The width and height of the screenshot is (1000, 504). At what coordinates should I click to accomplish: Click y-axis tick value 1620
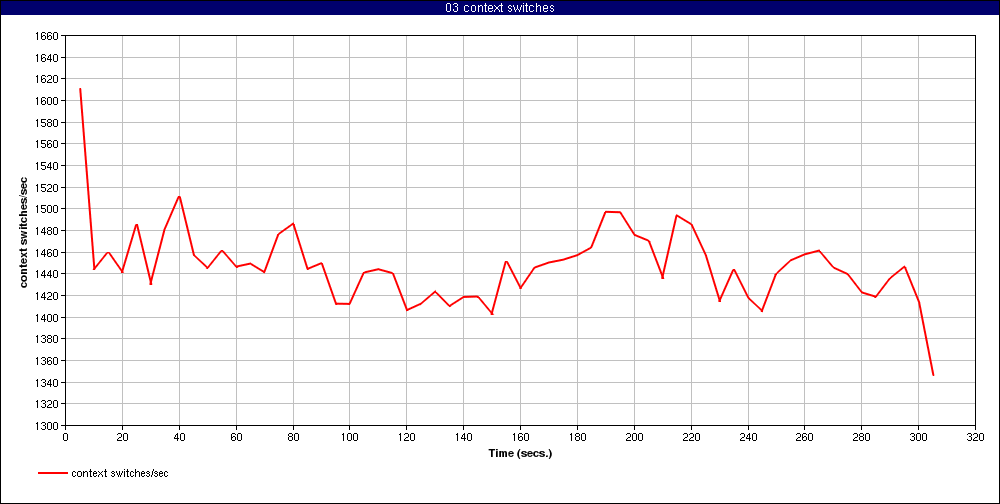pyautogui.click(x=48, y=80)
